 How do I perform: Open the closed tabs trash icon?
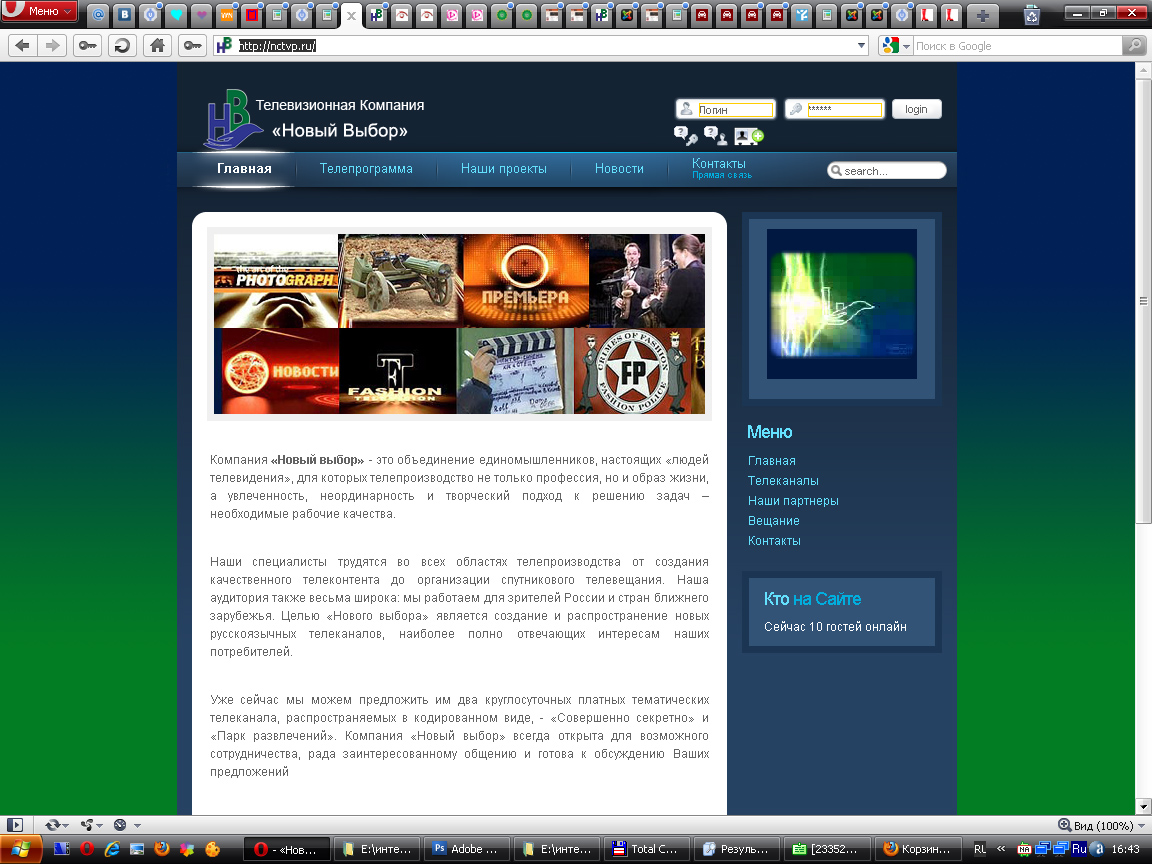point(1032,15)
